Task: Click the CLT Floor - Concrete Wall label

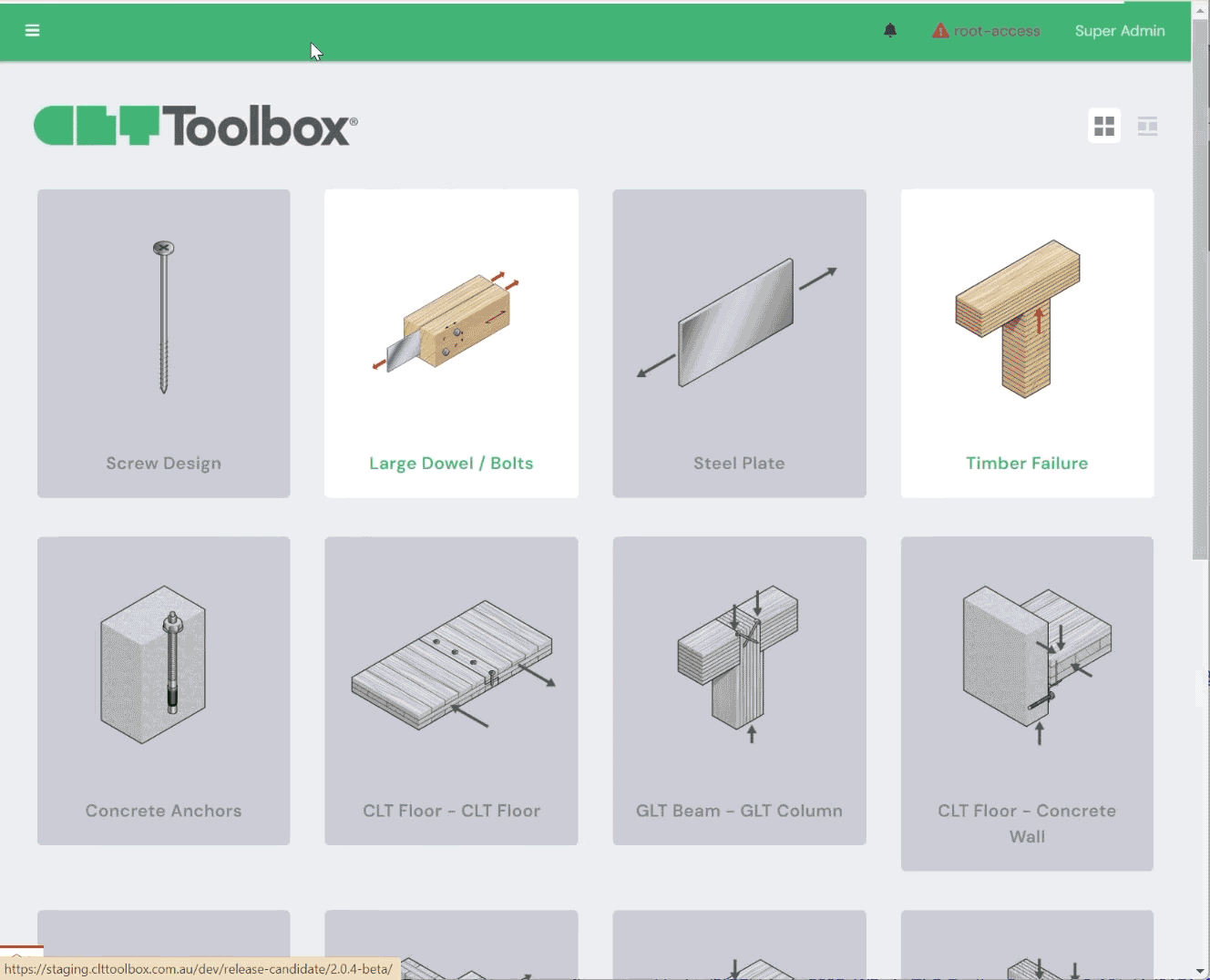Action: coord(1027,823)
